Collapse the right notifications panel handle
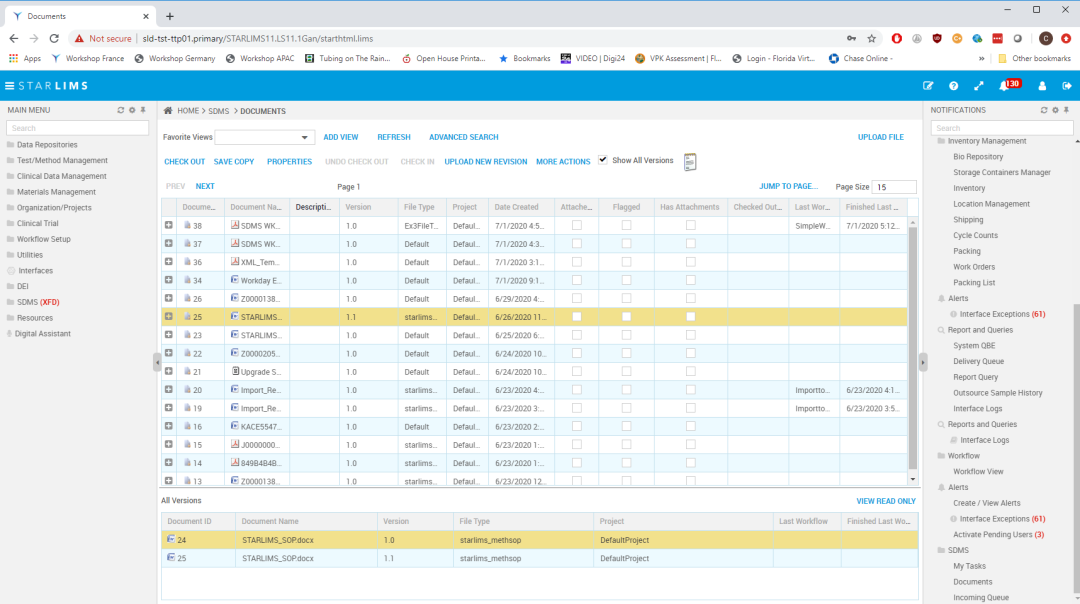Viewport: 1080px width, 604px height. tap(923, 362)
